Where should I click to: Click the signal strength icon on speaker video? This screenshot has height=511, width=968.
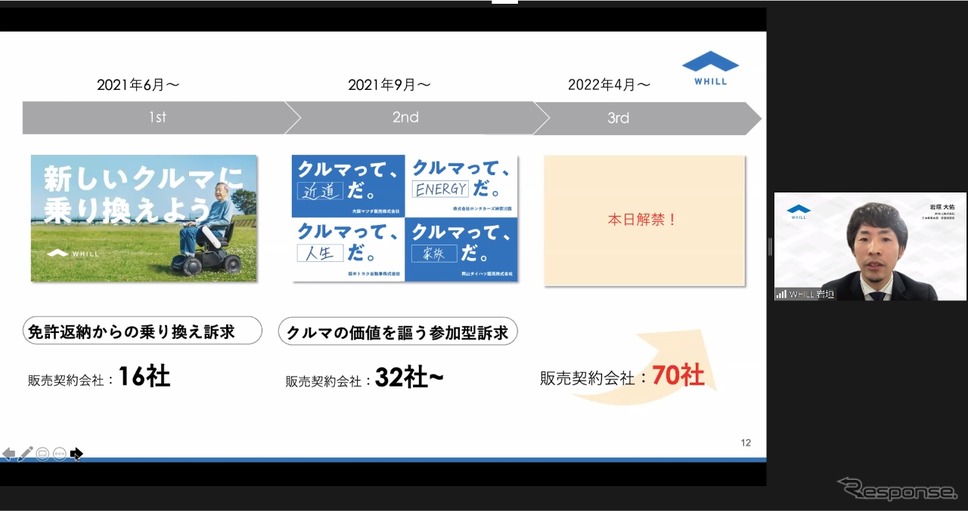(781, 294)
